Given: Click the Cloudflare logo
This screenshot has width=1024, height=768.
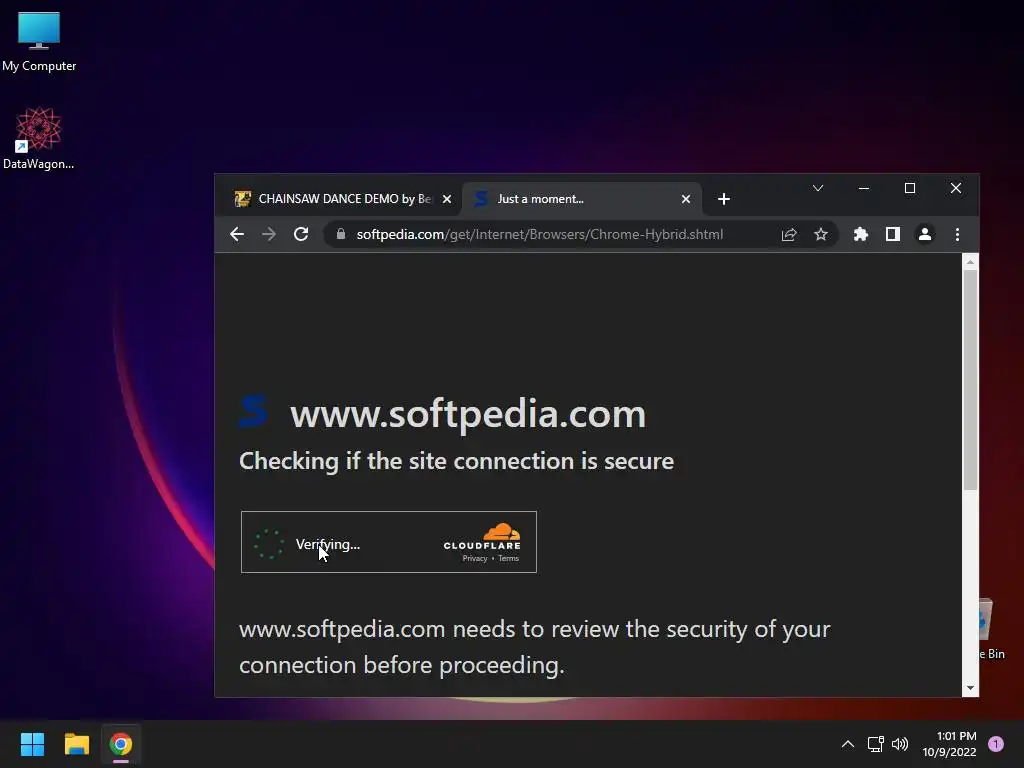Looking at the screenshot, I should pyautogui.click(x=483, y=536).
